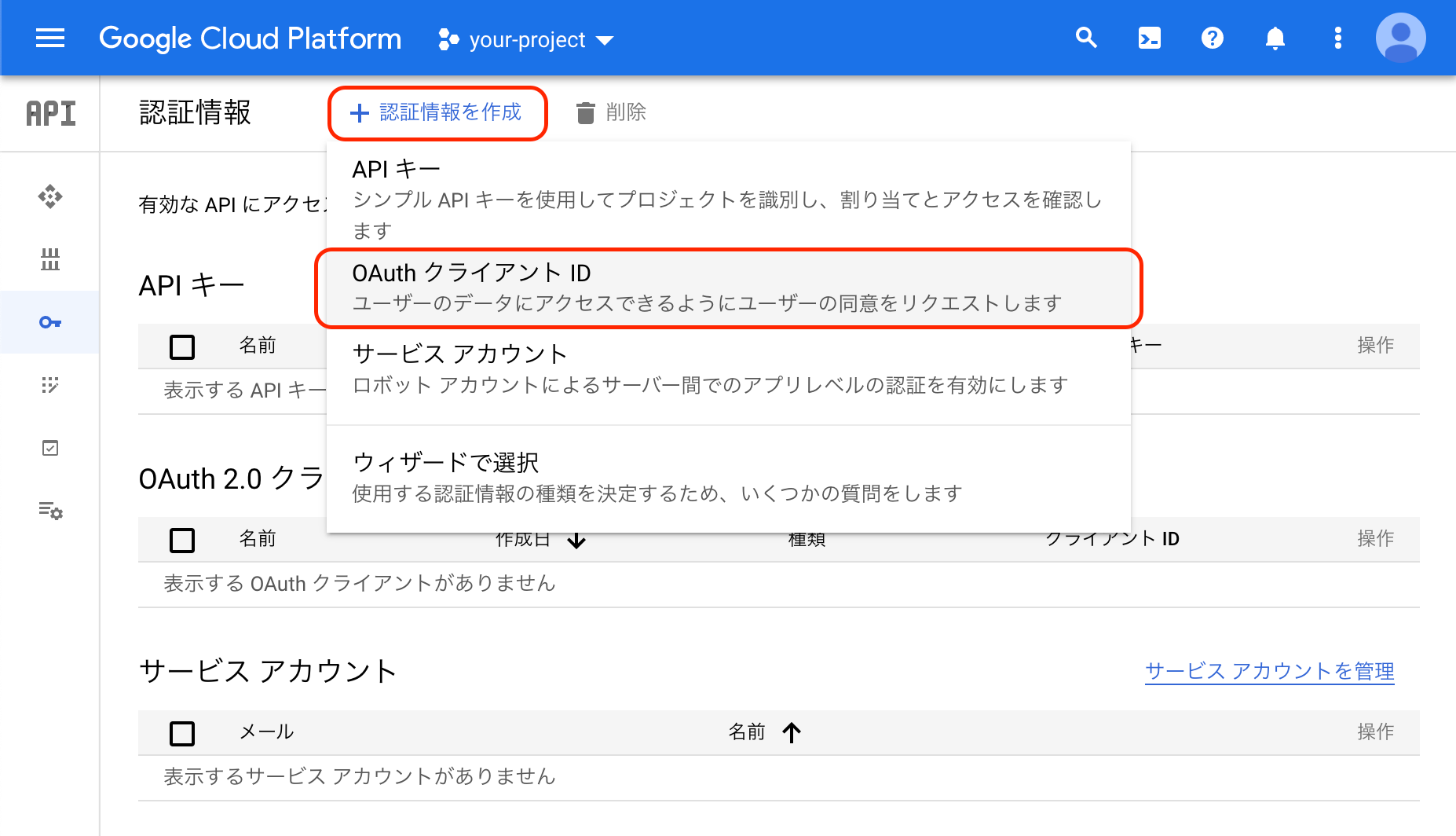
Task: Click the search magnifier icon
Action: coord(1086,38)
